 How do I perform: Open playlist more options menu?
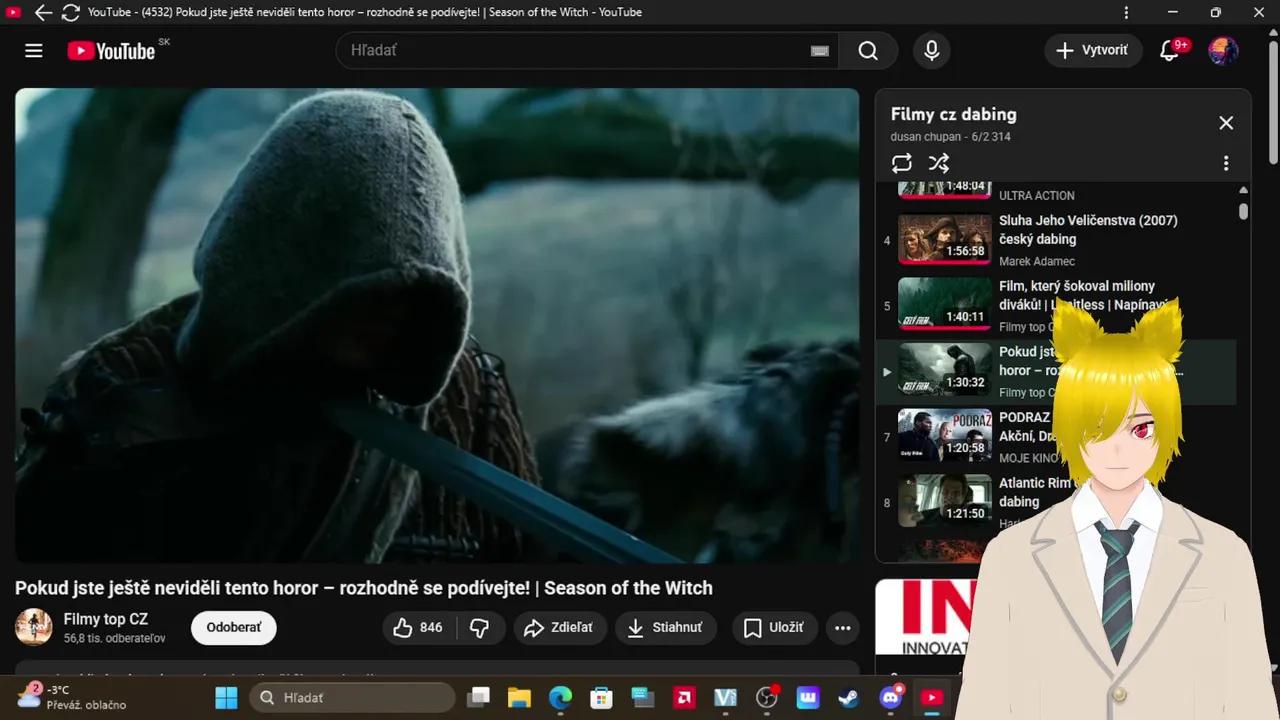tap(1226, 163)
